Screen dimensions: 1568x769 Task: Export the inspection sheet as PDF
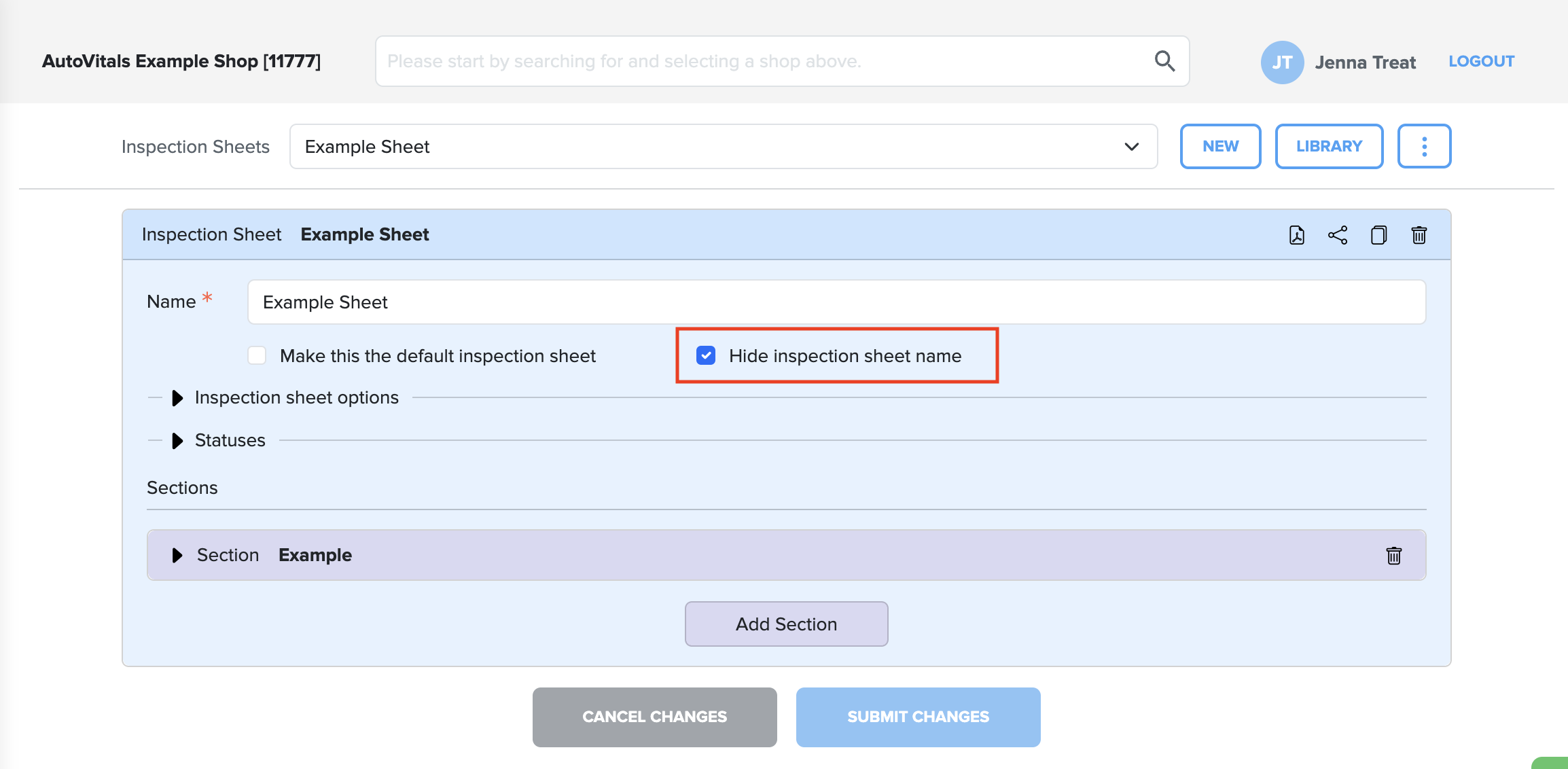(x=1297, y=235)
